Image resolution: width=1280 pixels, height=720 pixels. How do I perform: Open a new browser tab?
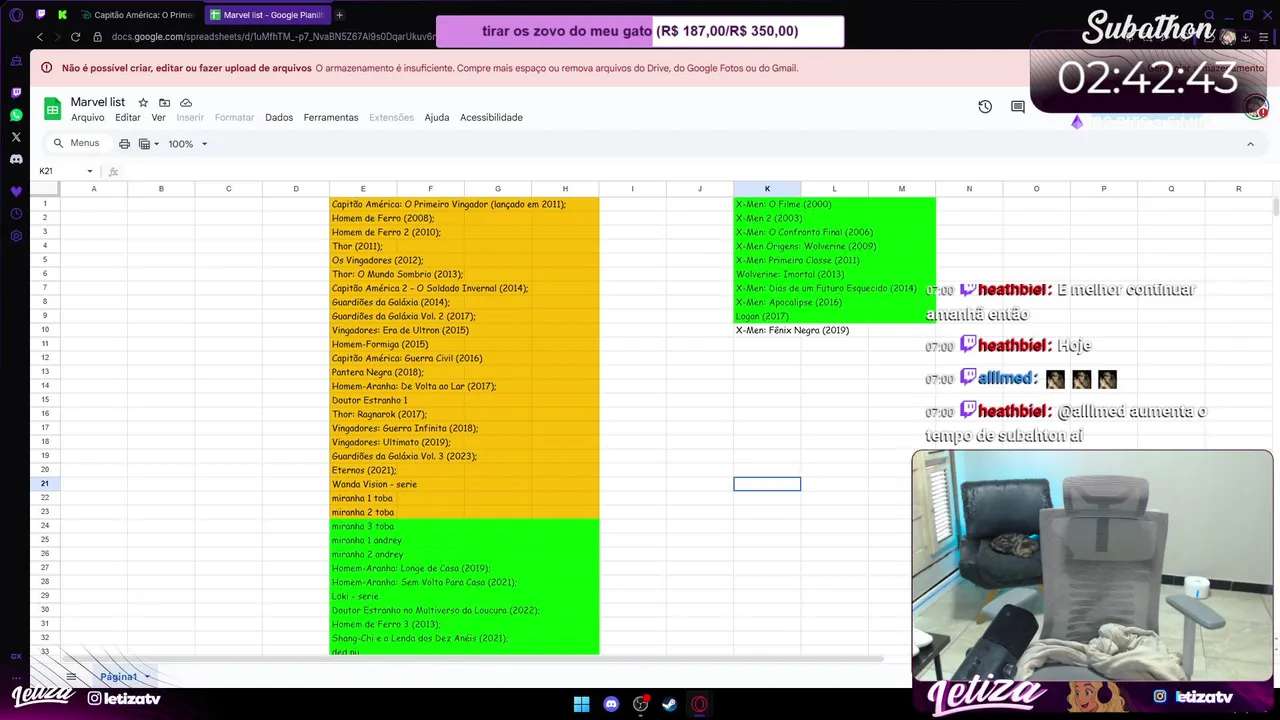tap(340, 15)
